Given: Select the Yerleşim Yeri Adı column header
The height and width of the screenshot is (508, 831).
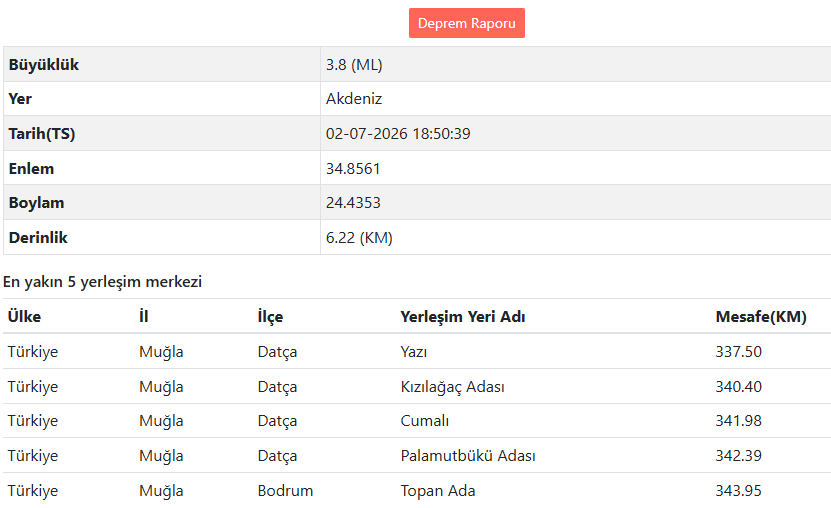Looking at the screenshot, I should (463, 317).
